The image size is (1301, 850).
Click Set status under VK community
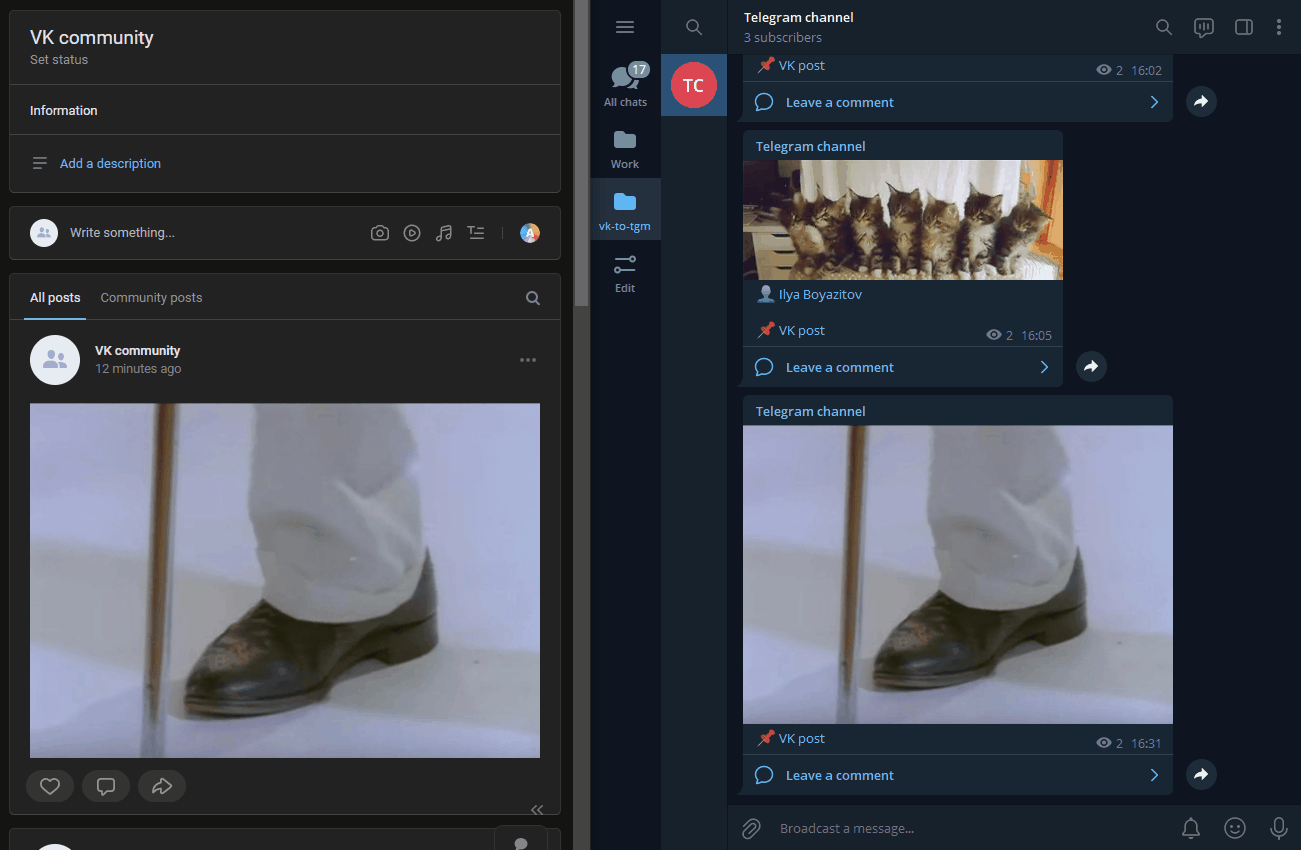click(59, 60)
